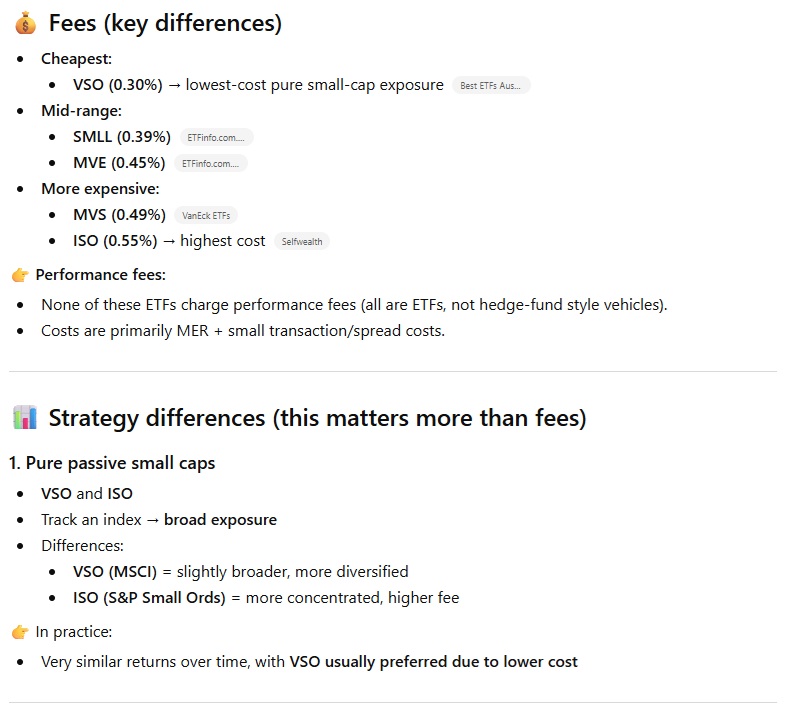786x714 pixels.
Task: Click the "1. Pure passive small caps" subheading
Action: pyautogui.click(x=112, y=463)
